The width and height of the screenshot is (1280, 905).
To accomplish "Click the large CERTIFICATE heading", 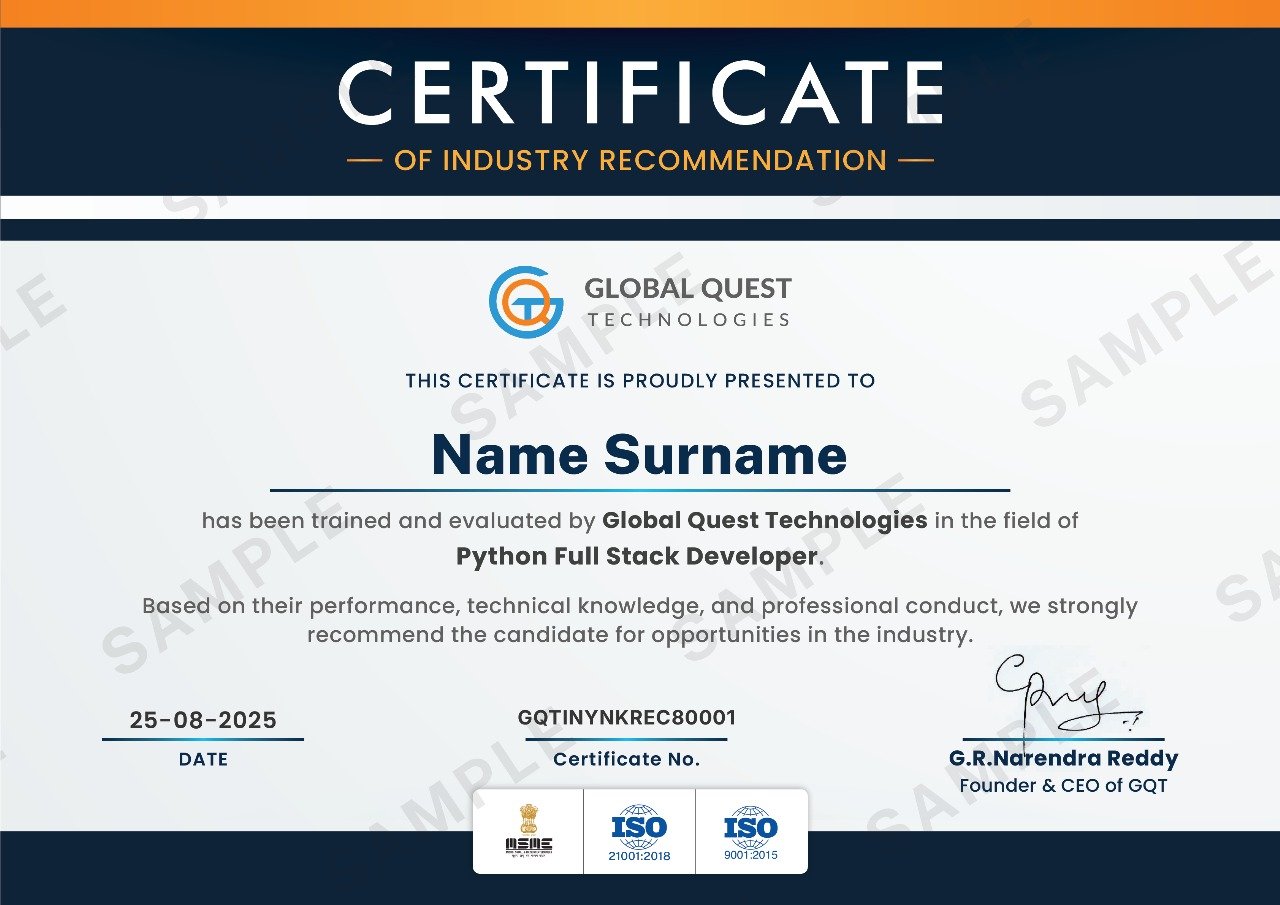I will 640,92.
